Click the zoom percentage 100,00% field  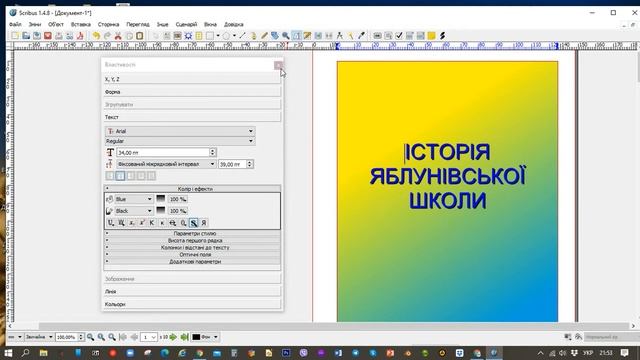pyautogui.click(x=67, y=337)
